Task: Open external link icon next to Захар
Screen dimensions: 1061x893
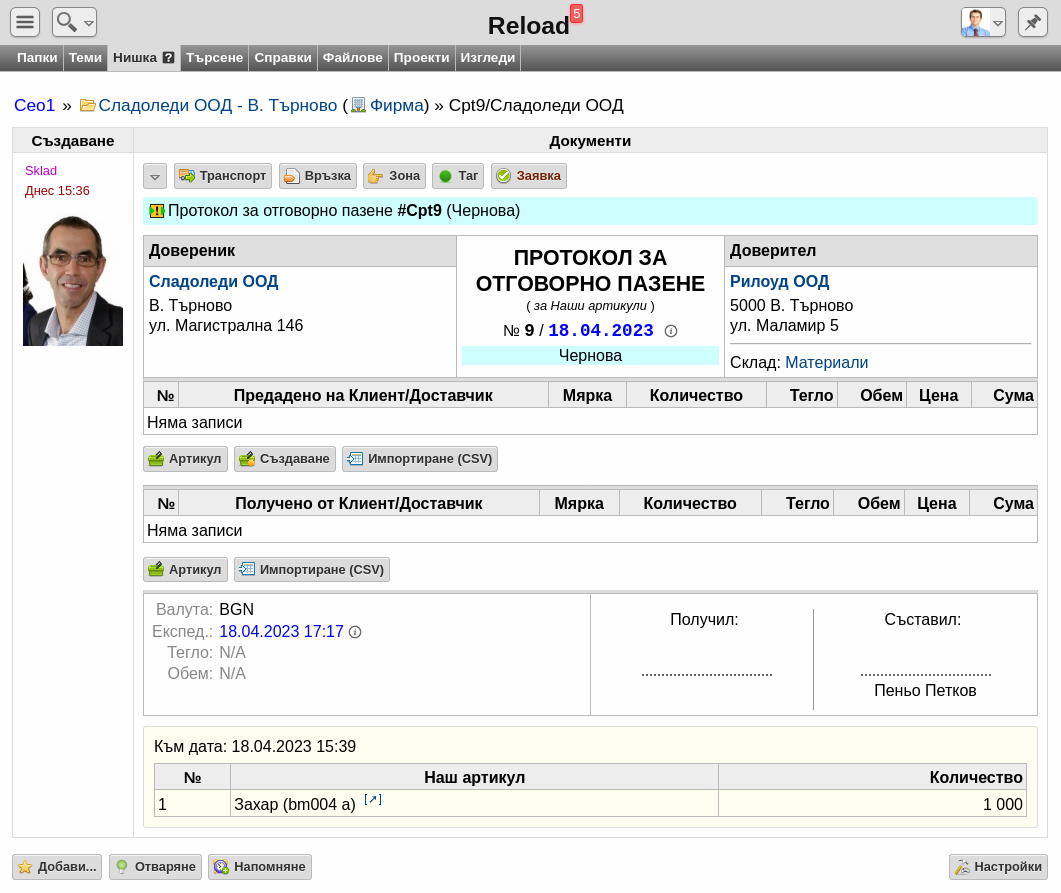Action: point(373,800)
